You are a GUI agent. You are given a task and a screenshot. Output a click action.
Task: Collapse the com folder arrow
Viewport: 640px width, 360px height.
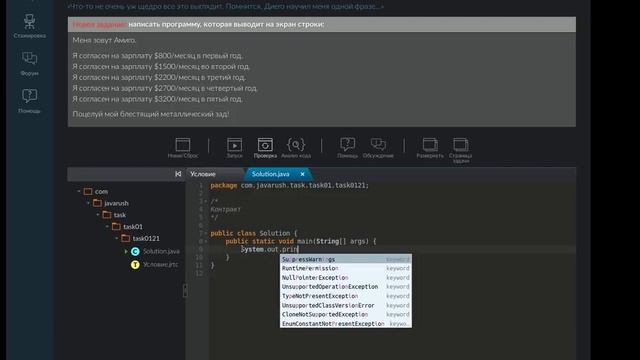coord(79,191)
